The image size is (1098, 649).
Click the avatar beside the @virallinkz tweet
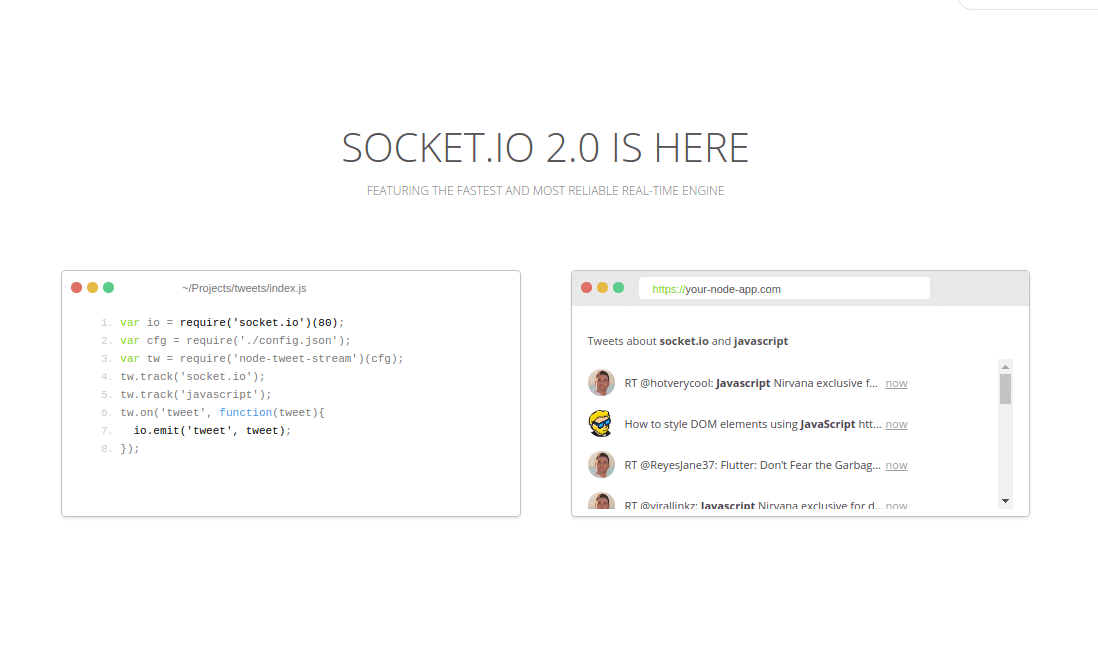coord(601,501)
